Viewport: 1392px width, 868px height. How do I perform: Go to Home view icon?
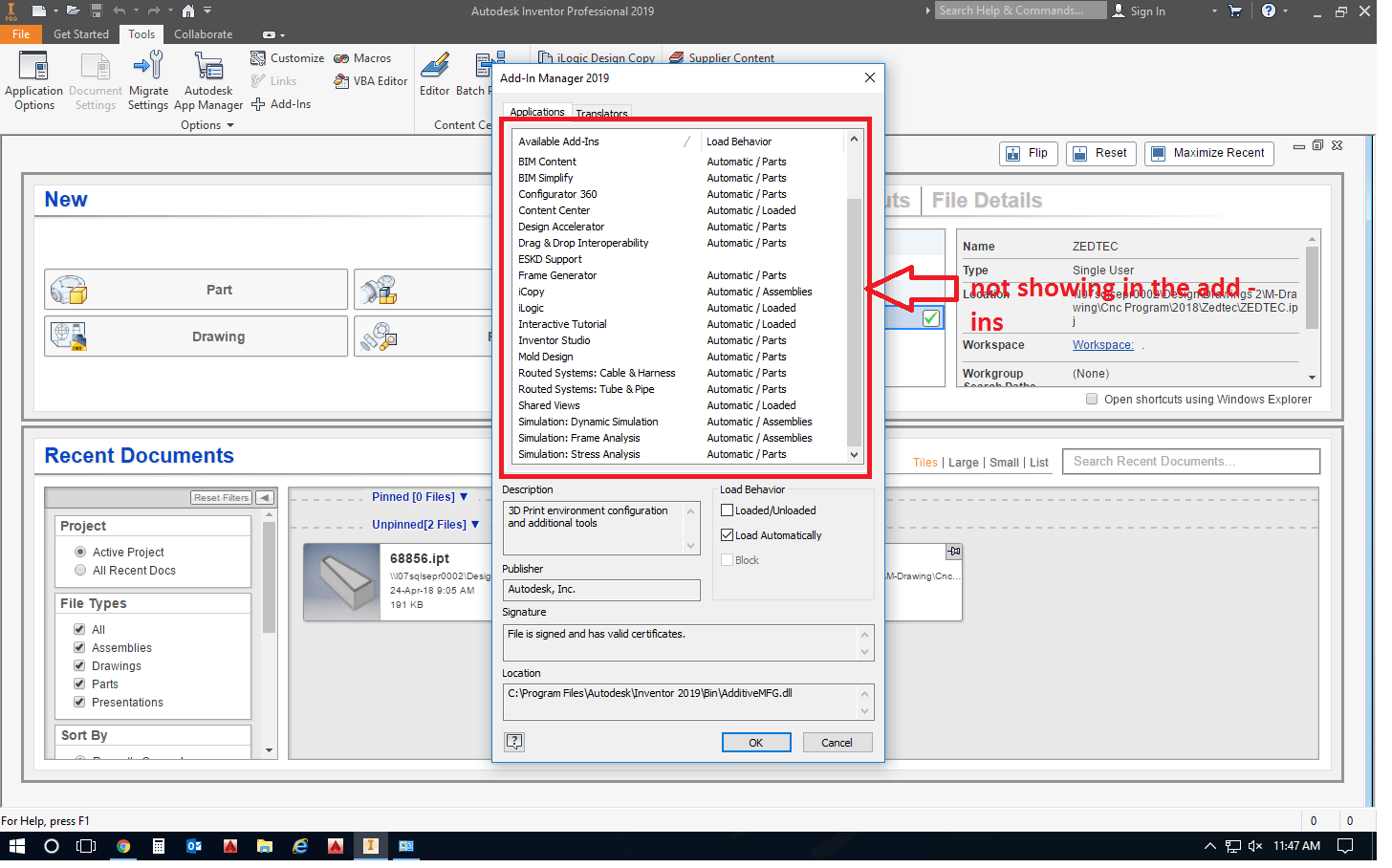190,11
